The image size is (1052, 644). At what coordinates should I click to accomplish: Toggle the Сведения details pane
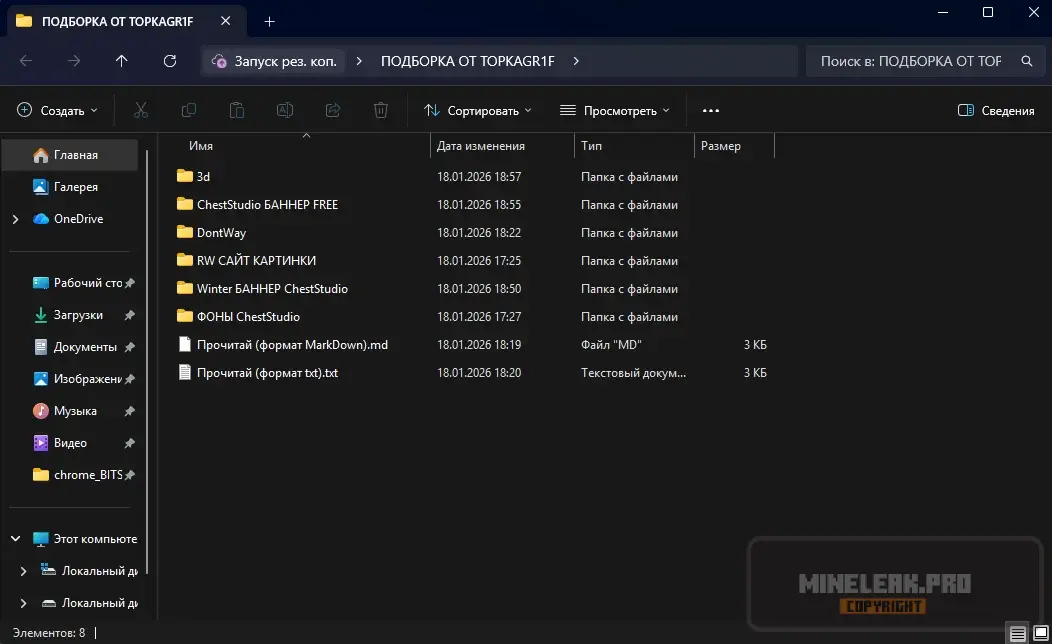pos(995,110)
